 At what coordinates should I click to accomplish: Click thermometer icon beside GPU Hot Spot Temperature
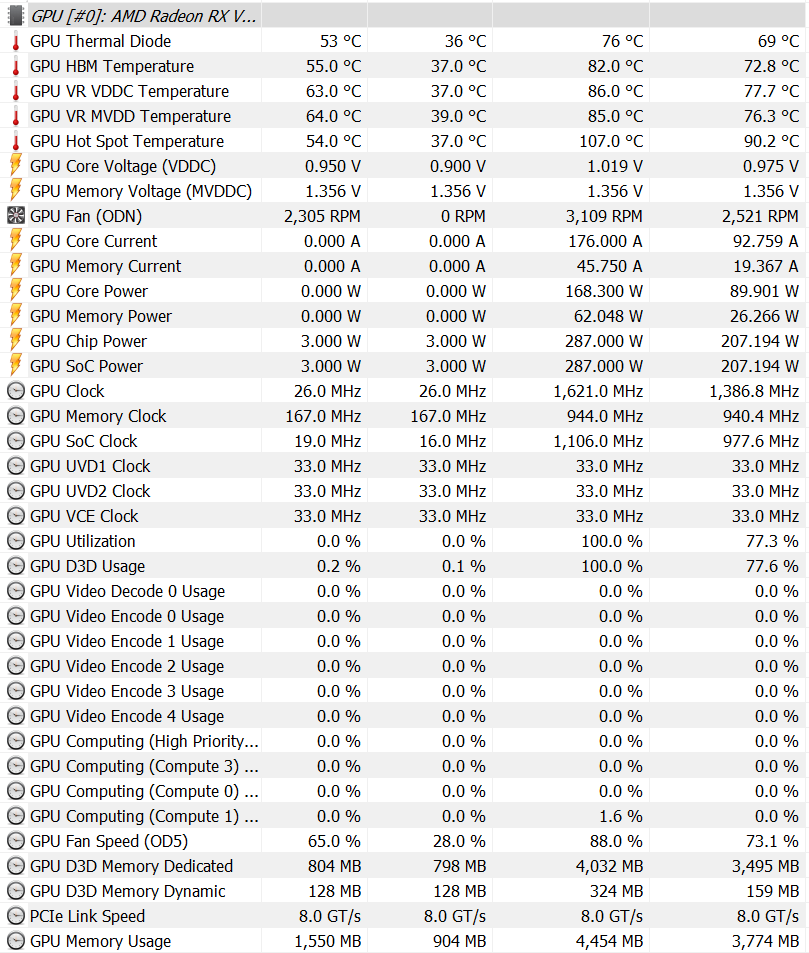pos(16,141)
